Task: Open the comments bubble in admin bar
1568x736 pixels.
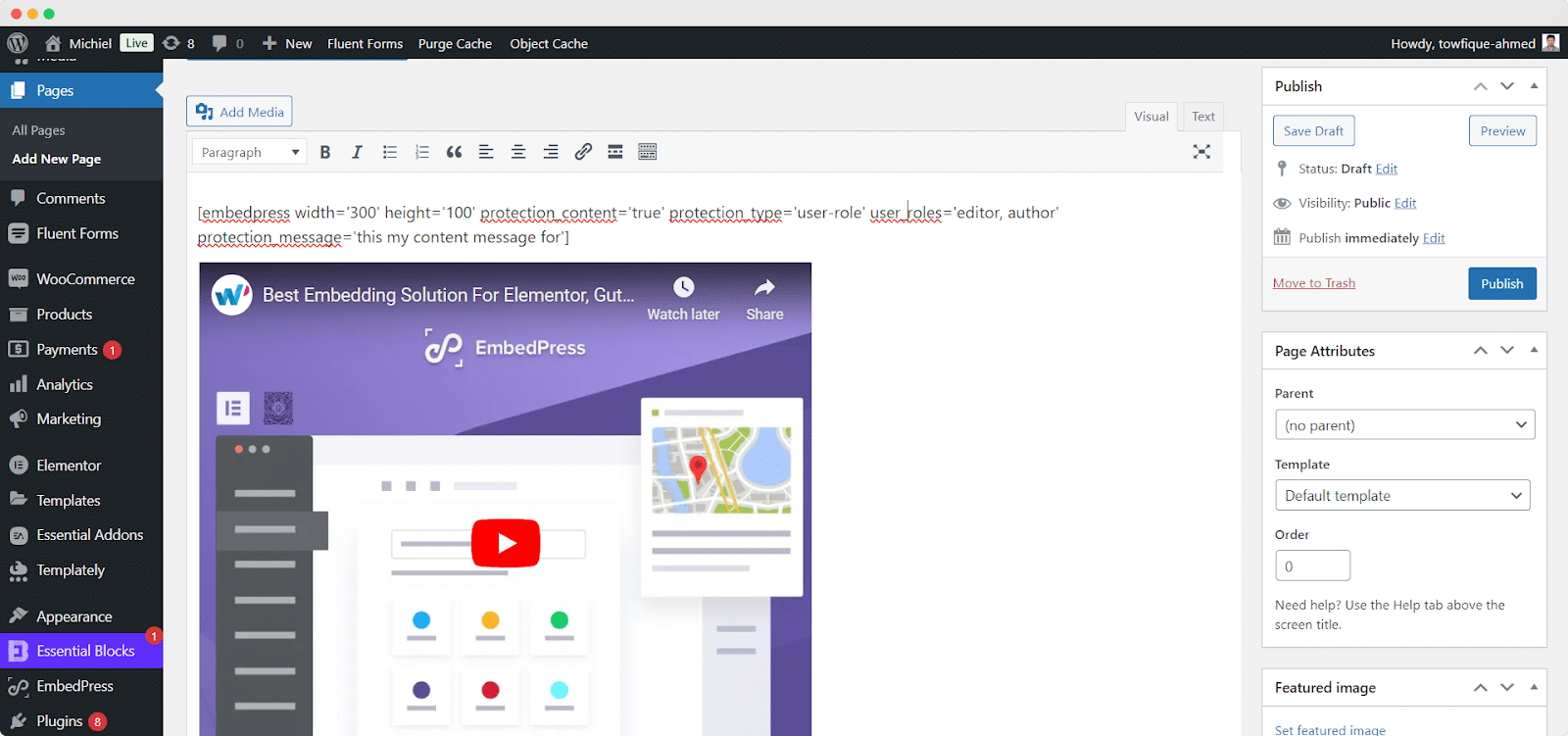Action: point(227,43)
